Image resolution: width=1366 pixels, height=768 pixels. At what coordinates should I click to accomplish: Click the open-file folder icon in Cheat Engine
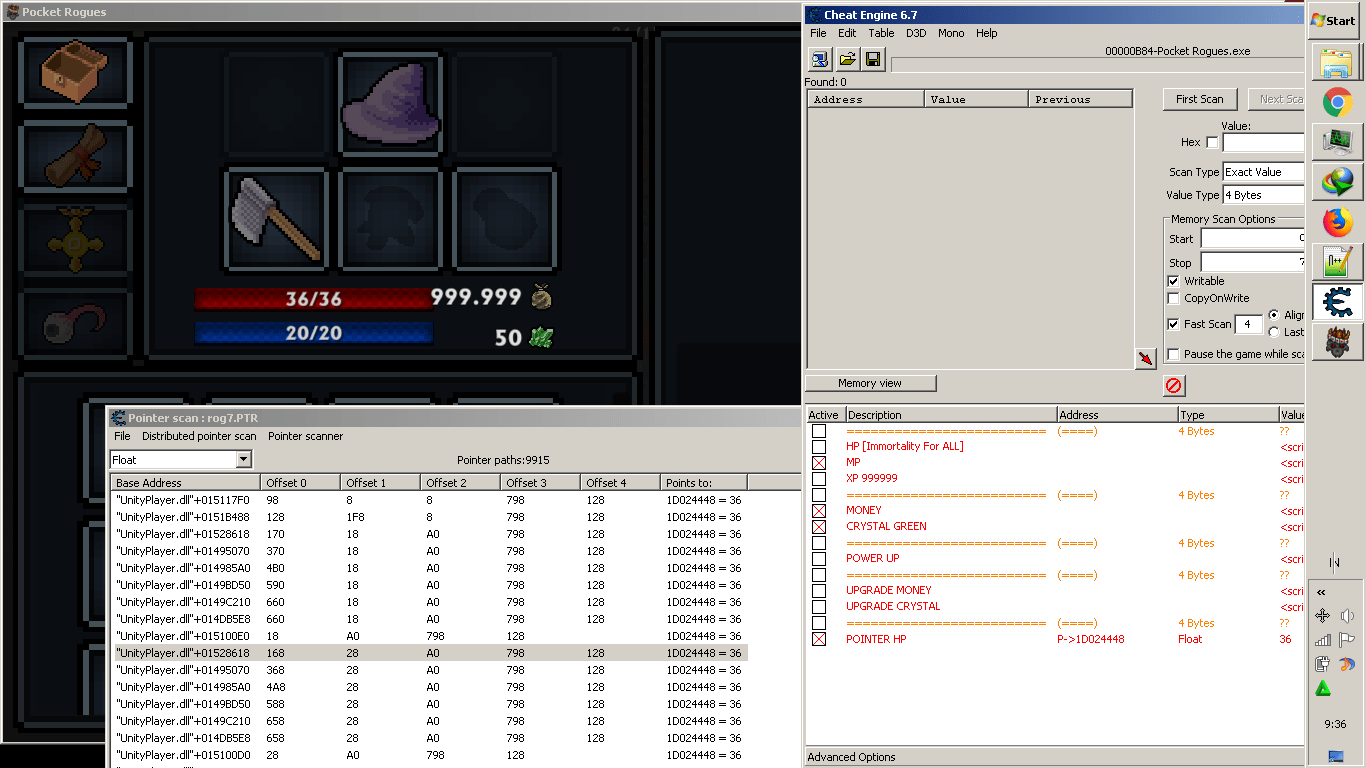pos(847,59)
